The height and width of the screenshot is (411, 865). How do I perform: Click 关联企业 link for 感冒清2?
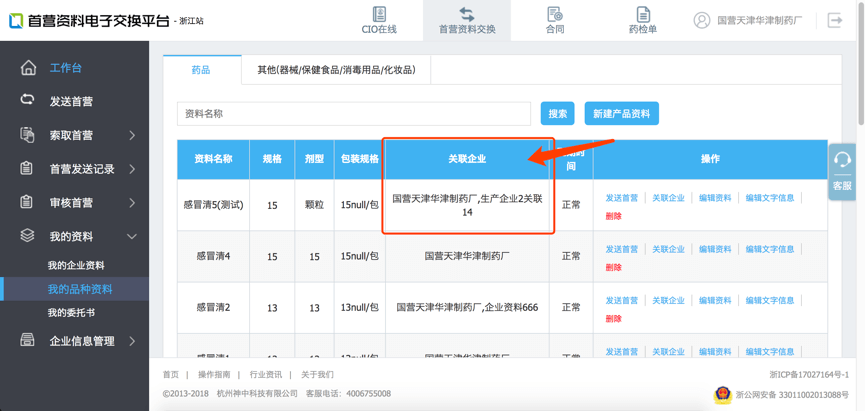click(669, 300)
